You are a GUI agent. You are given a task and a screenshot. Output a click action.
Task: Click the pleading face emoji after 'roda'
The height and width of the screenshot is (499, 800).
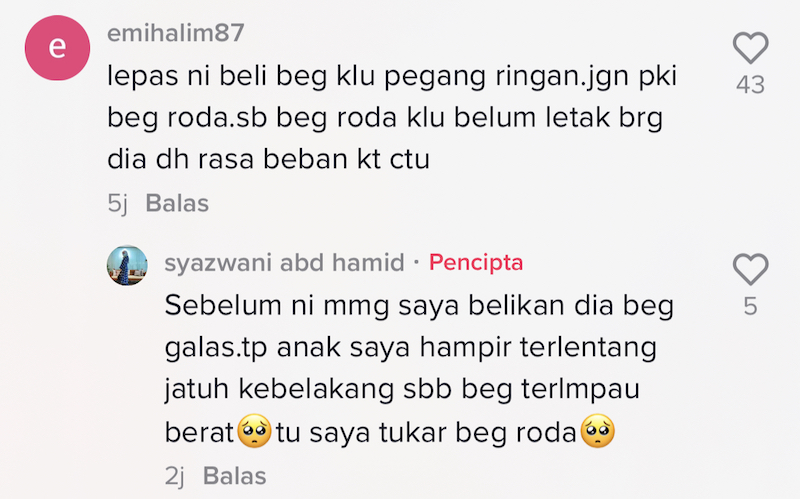597,431
